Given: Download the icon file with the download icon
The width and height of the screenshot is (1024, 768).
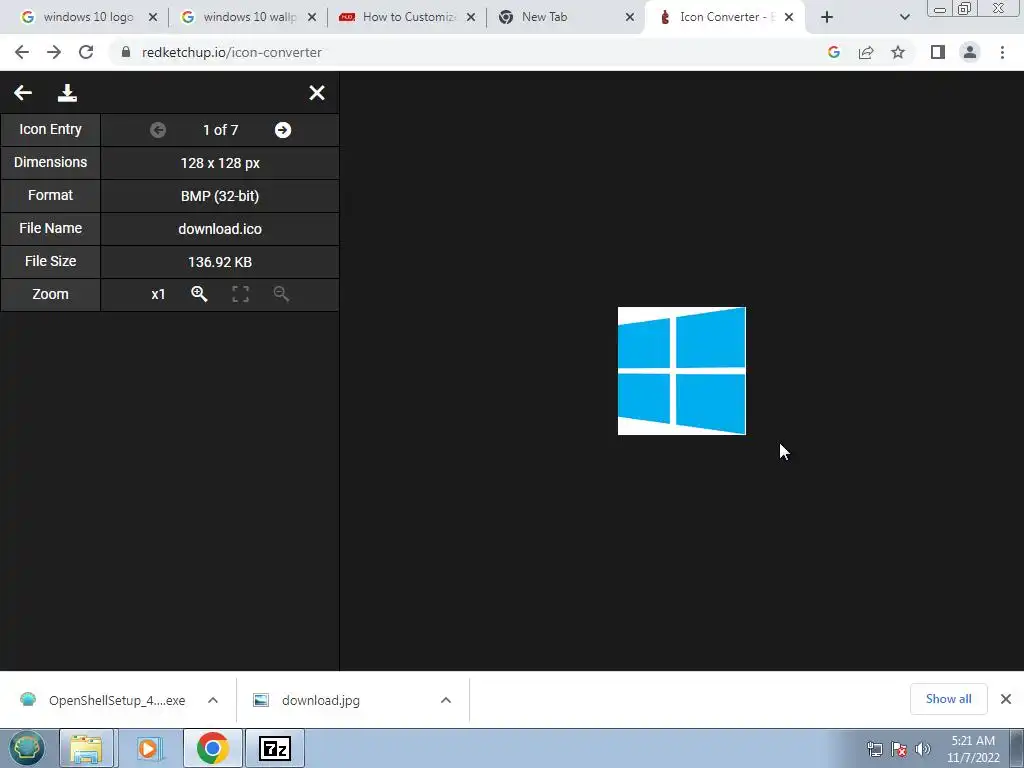Looking at the screenshot, I should tap(67, 93).
